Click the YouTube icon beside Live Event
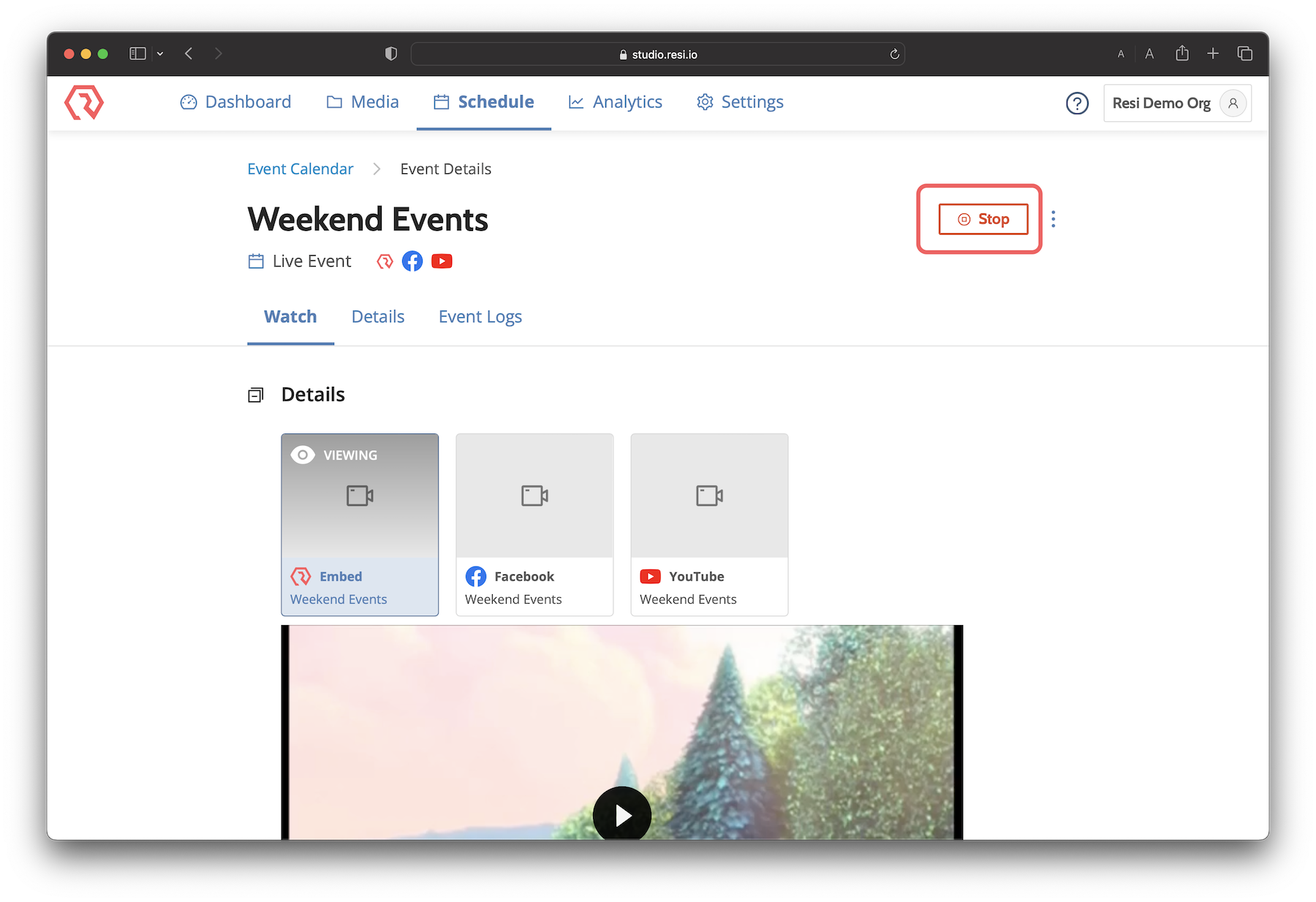 tap(442, 261)
